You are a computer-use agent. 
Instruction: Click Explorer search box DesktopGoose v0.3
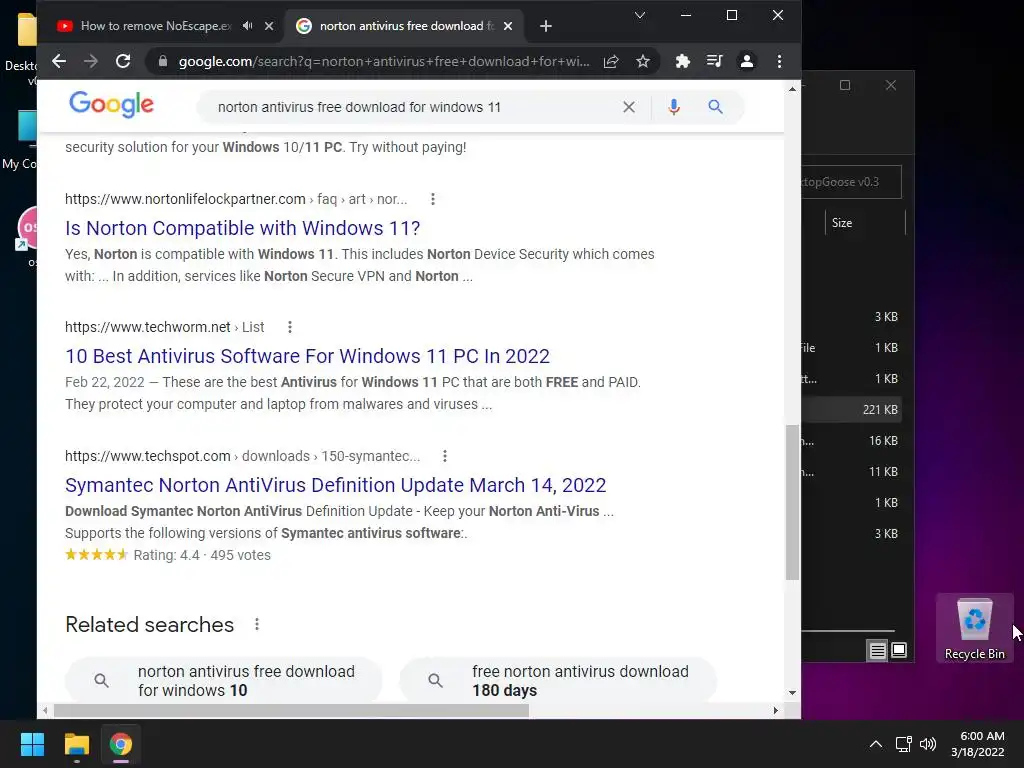(852, 182)
